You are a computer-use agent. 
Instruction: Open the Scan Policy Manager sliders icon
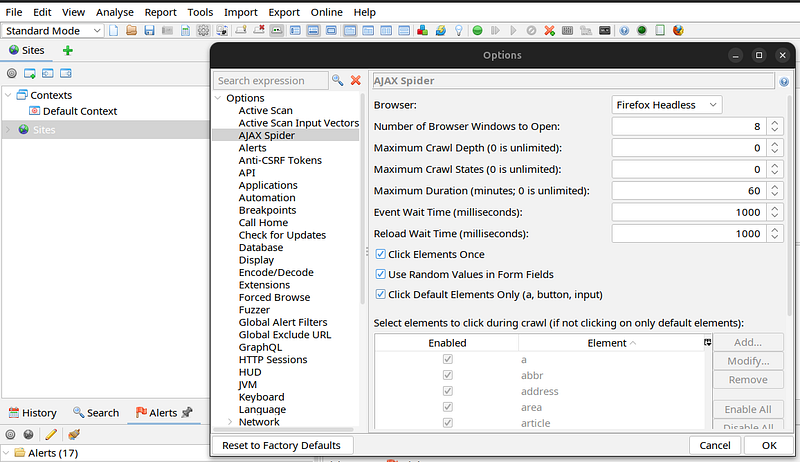(567, 31)
